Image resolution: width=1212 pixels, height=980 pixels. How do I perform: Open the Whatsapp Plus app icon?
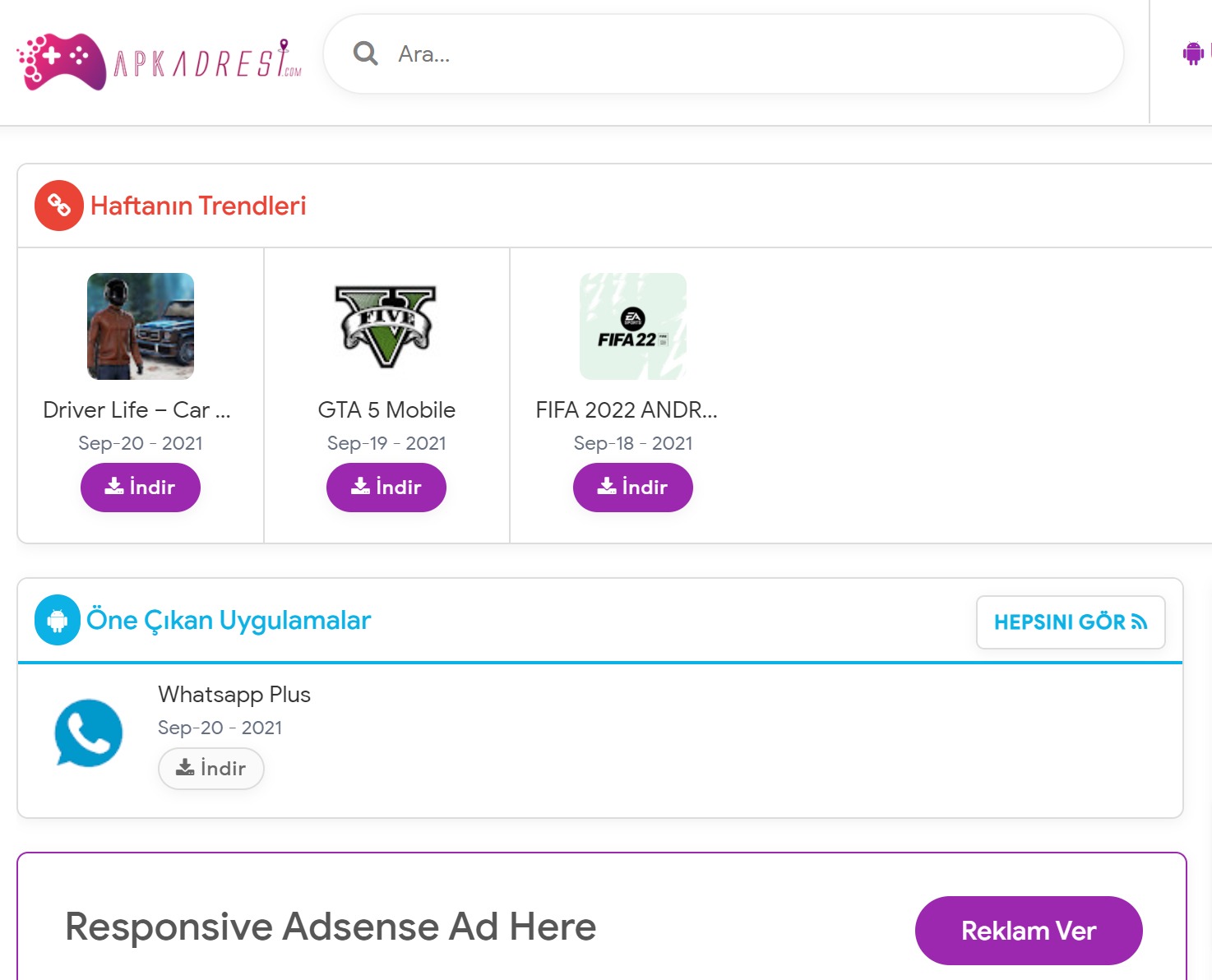tap(89, 733)
